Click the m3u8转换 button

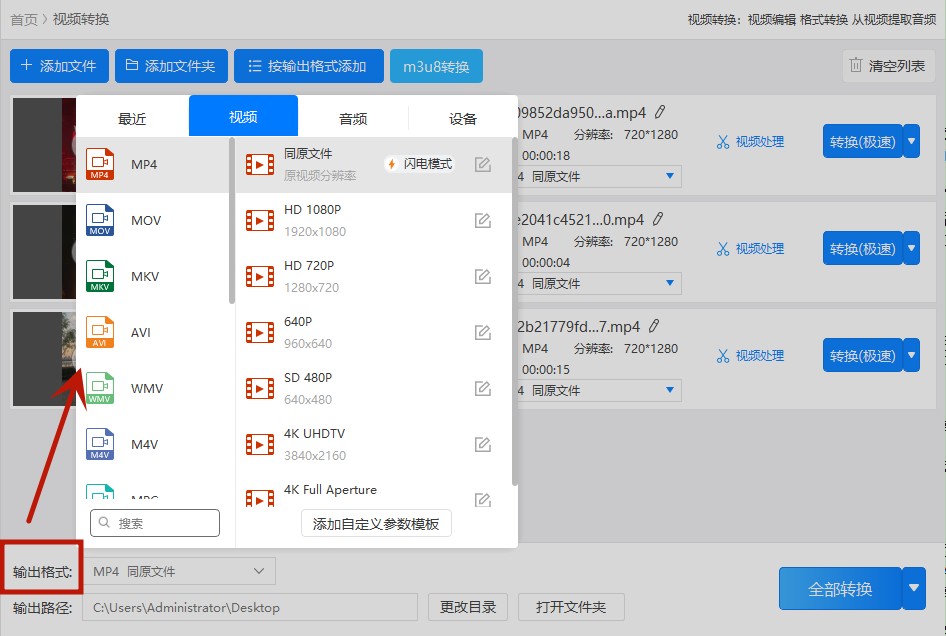[x=436, y=66]
